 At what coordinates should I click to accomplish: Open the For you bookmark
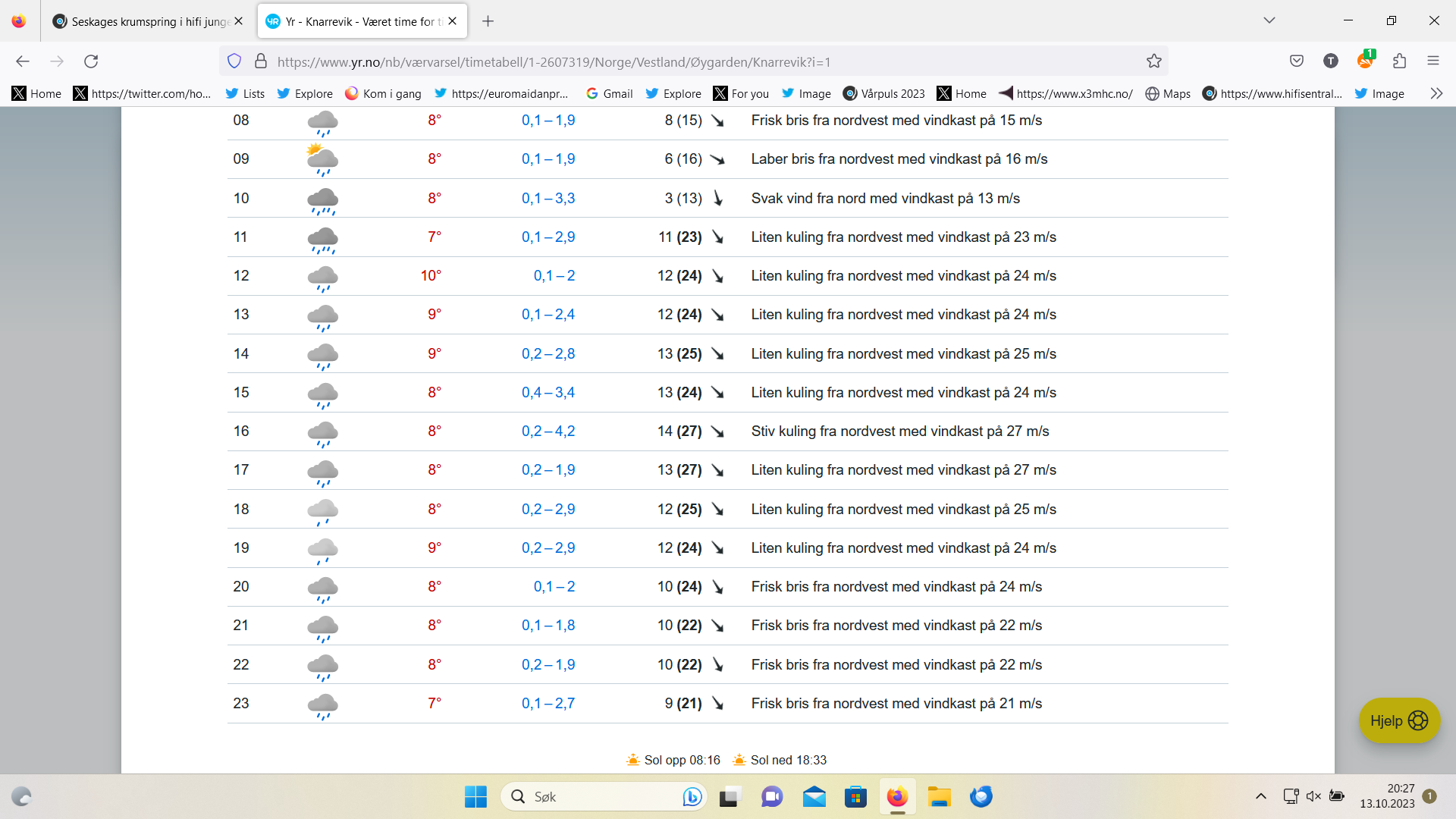741,93
